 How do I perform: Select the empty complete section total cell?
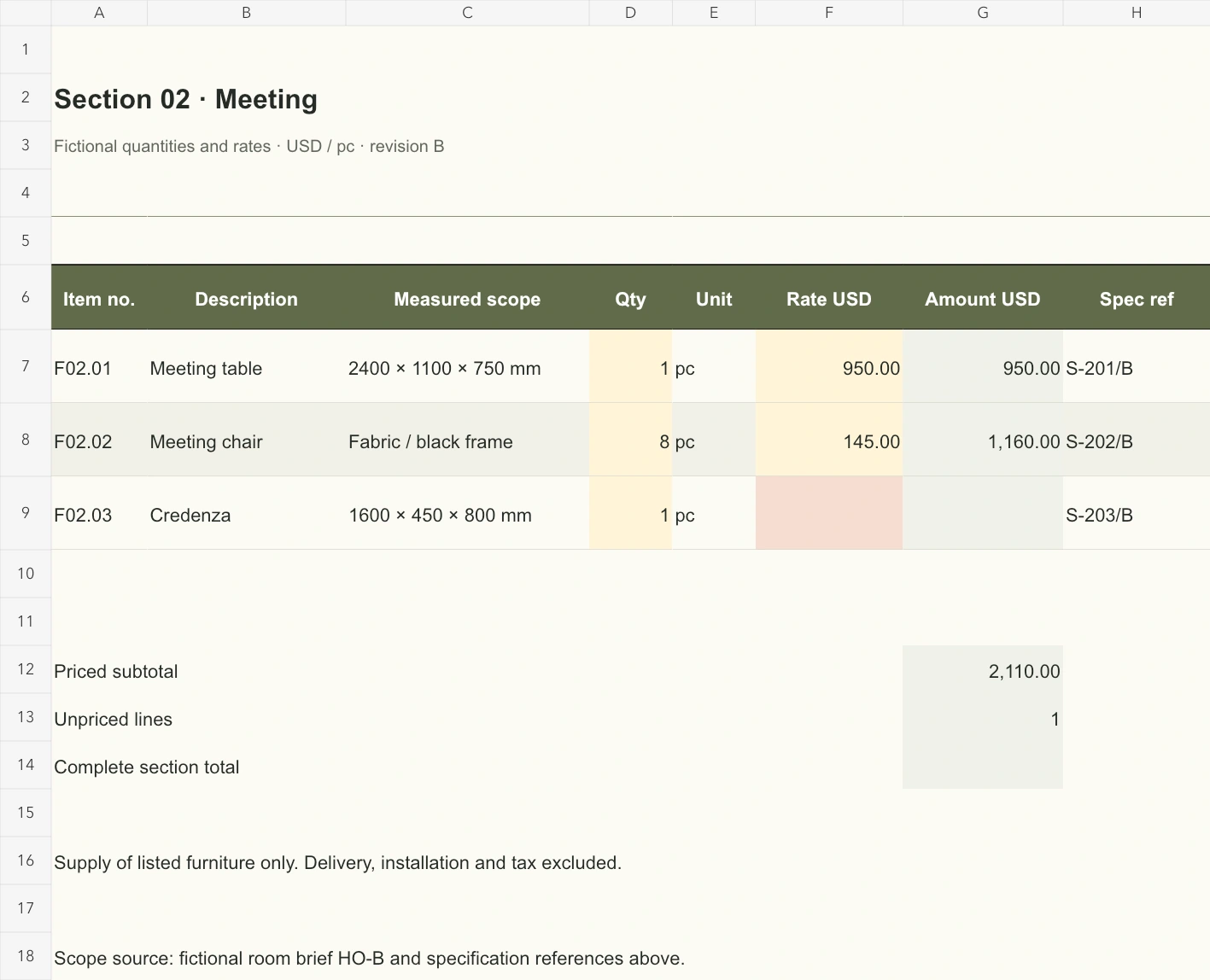pyautogui.click(x=983, y=766)
